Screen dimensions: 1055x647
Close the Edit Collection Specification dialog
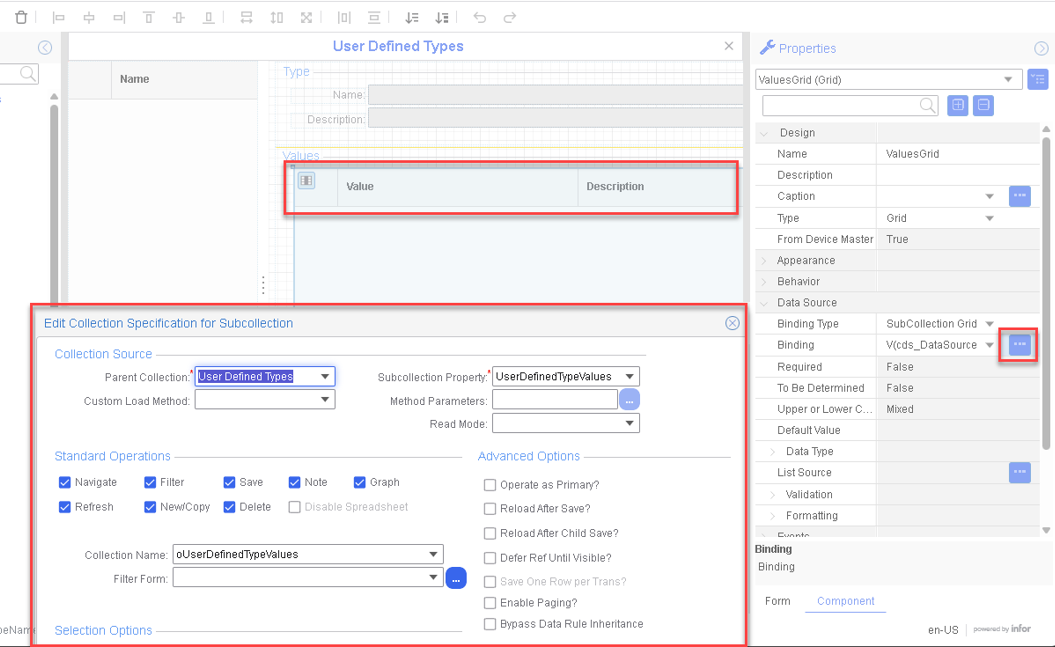coord(732,323)
